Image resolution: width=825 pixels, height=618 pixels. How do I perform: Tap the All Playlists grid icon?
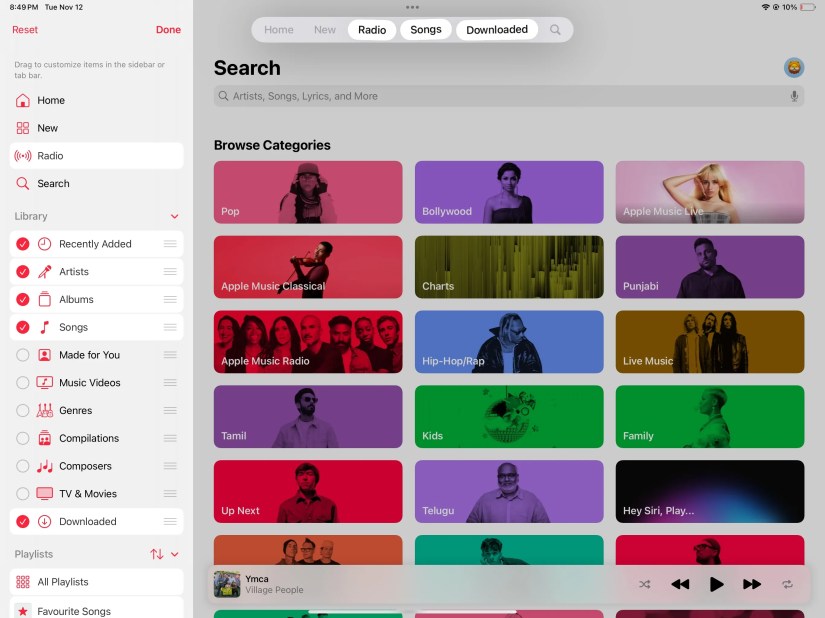23,582
